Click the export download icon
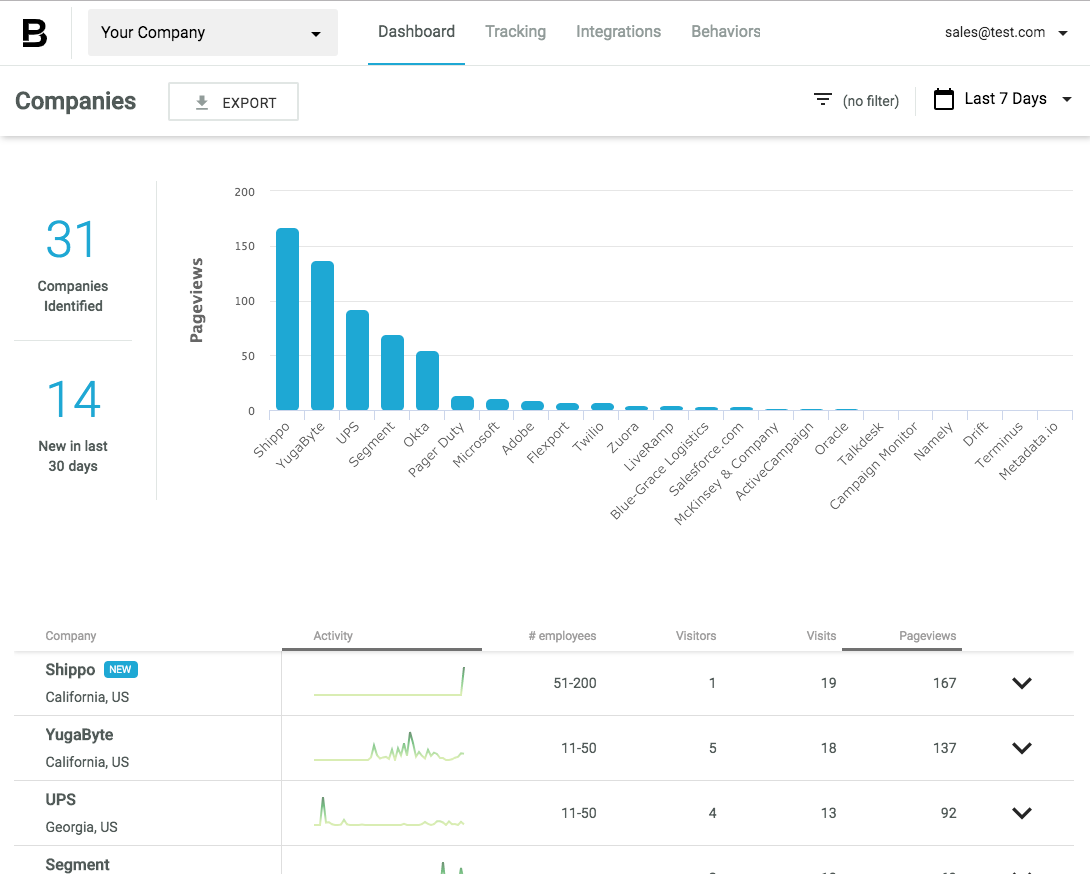The height and width of the screenshot is (874, 1090). pos(202,102)
